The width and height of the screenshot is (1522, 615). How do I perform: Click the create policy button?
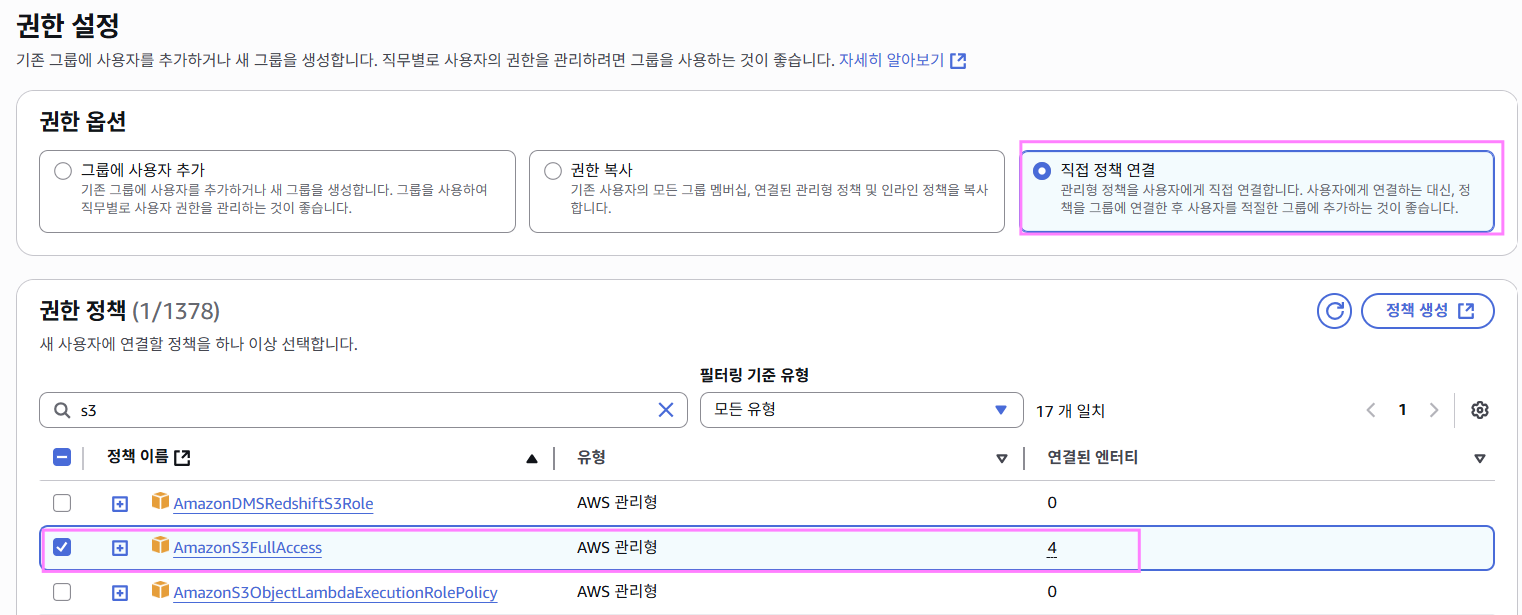click(1428, 311)
